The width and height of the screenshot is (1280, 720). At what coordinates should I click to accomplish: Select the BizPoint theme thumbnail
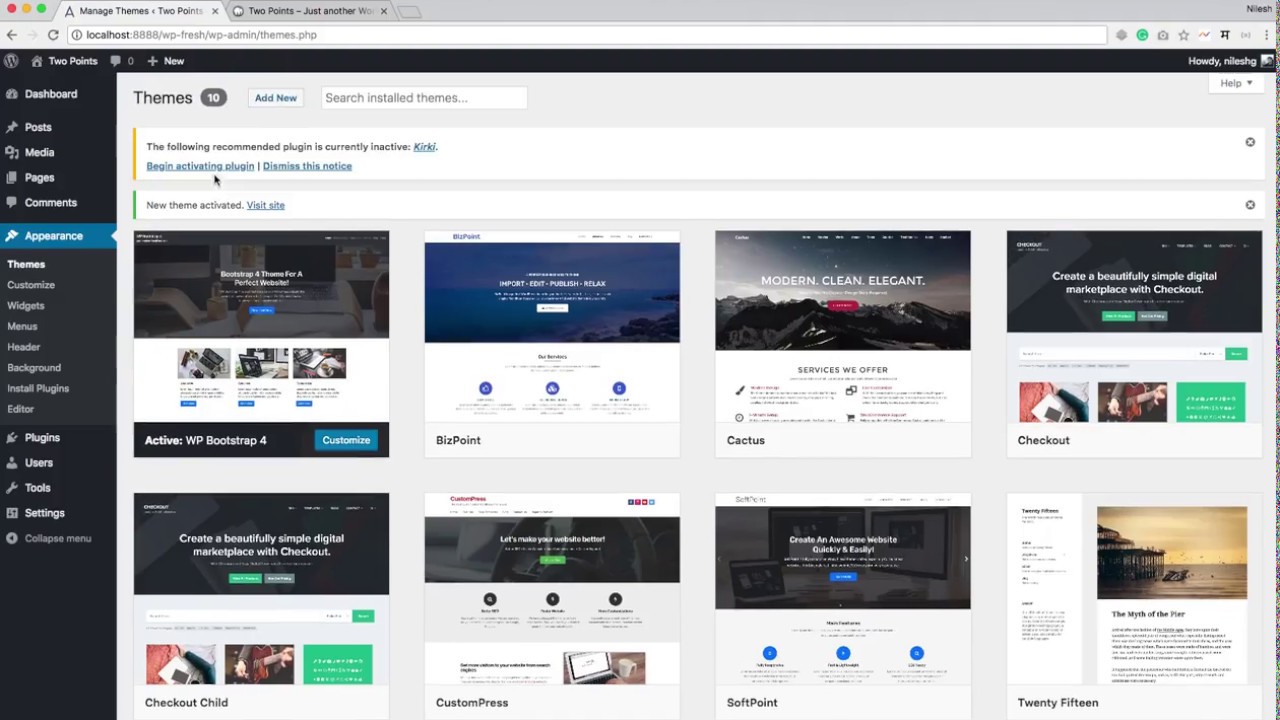click(552, 327)
